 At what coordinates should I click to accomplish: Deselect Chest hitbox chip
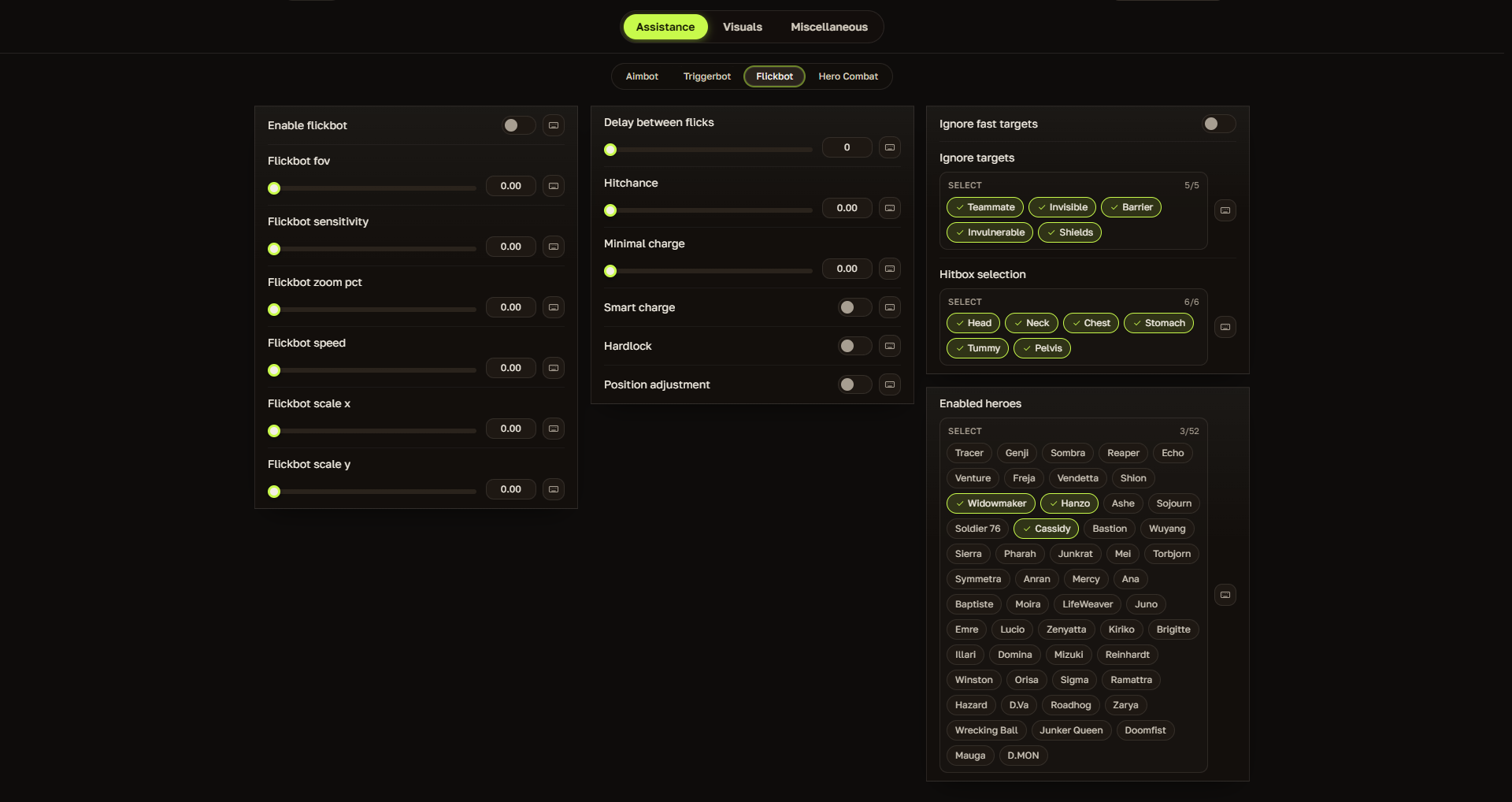(x=1091, y=323)
